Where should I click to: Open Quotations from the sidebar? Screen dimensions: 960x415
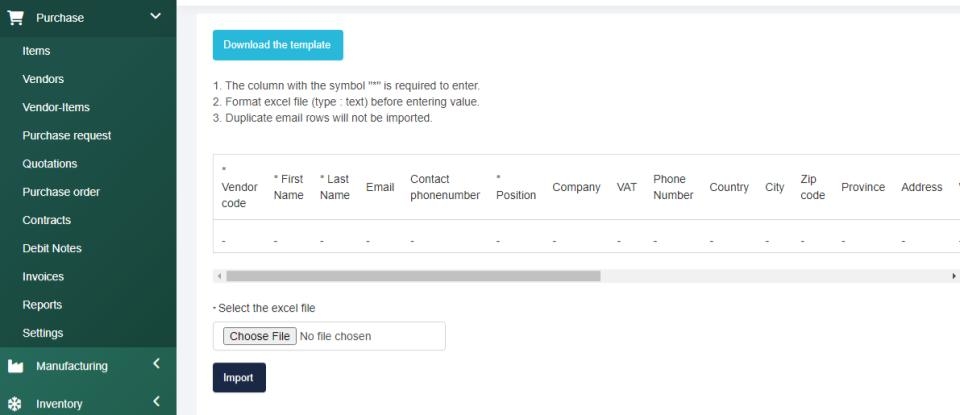click(49, 164)
